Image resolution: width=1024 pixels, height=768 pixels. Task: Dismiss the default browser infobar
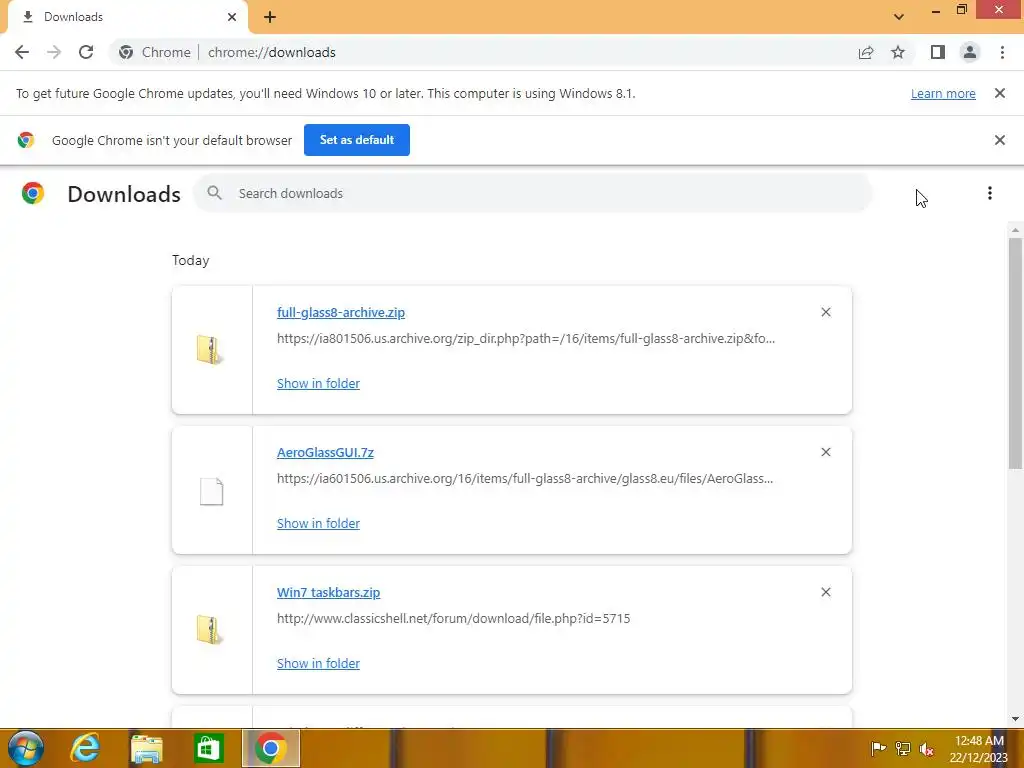pyautogui.click(x=1000, y=140)
